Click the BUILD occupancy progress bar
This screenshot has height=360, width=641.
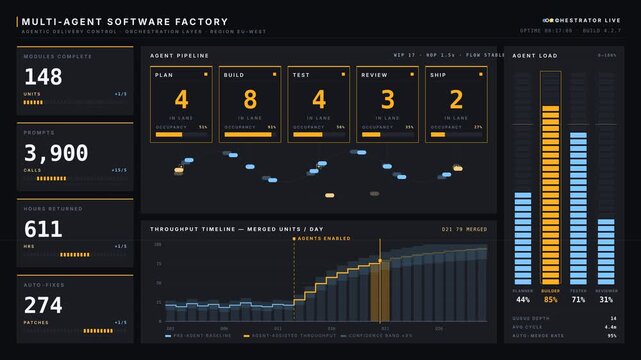[250, 134]
